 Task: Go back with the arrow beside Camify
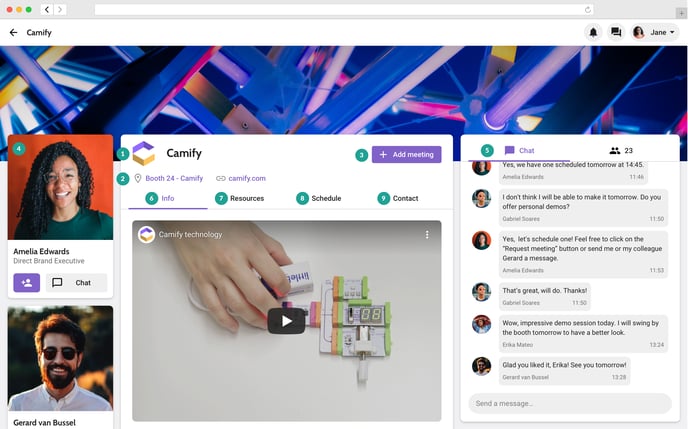click(x=14, y=32)
